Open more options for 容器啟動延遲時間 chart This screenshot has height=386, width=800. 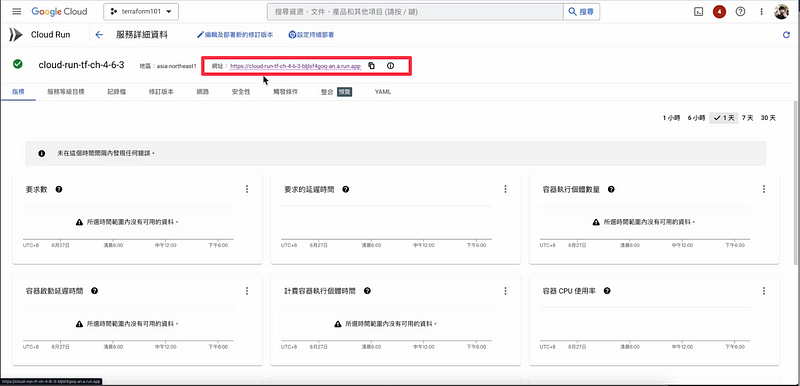coord(247,291)
